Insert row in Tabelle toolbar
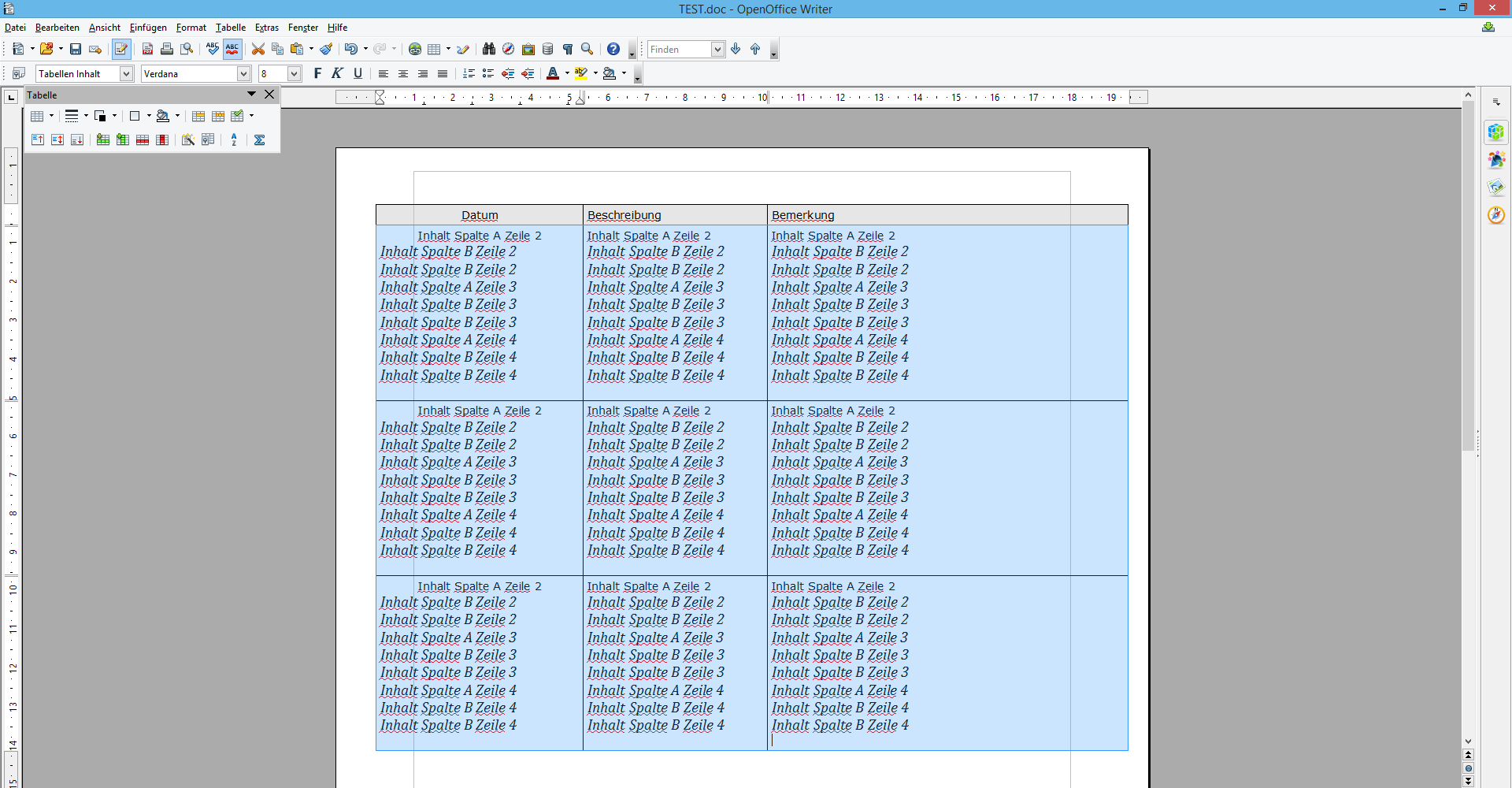Viewport: 1512px width, 788px height. pos(103,139)
